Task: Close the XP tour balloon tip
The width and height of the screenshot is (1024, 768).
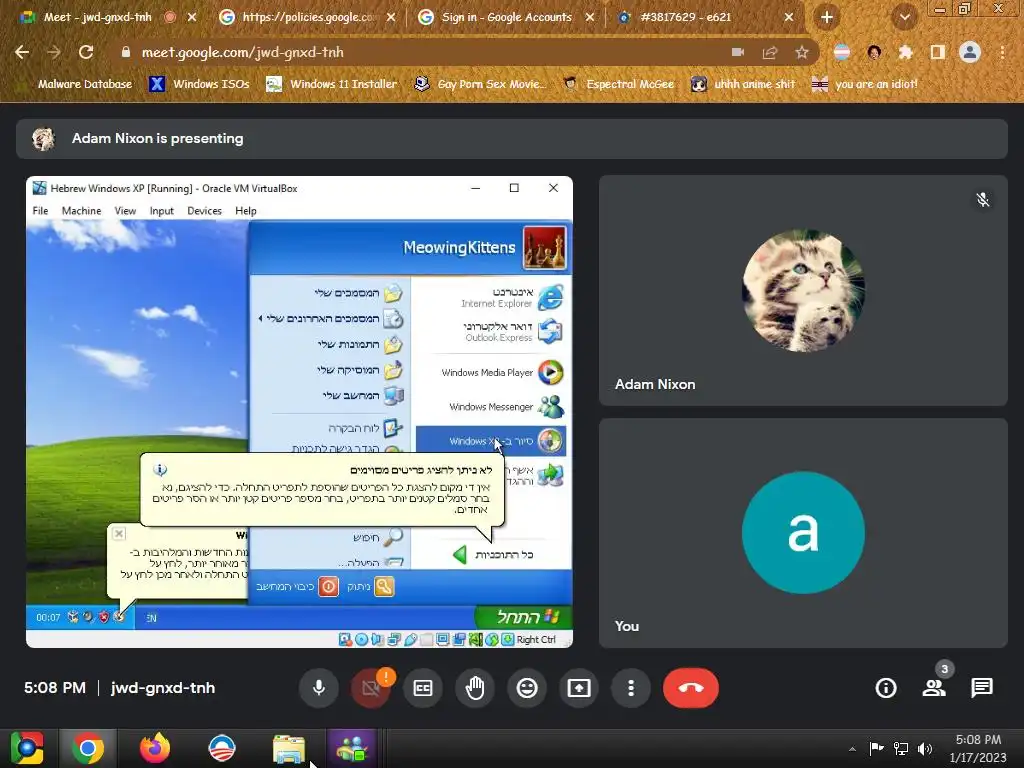Action: pos(118,534)
